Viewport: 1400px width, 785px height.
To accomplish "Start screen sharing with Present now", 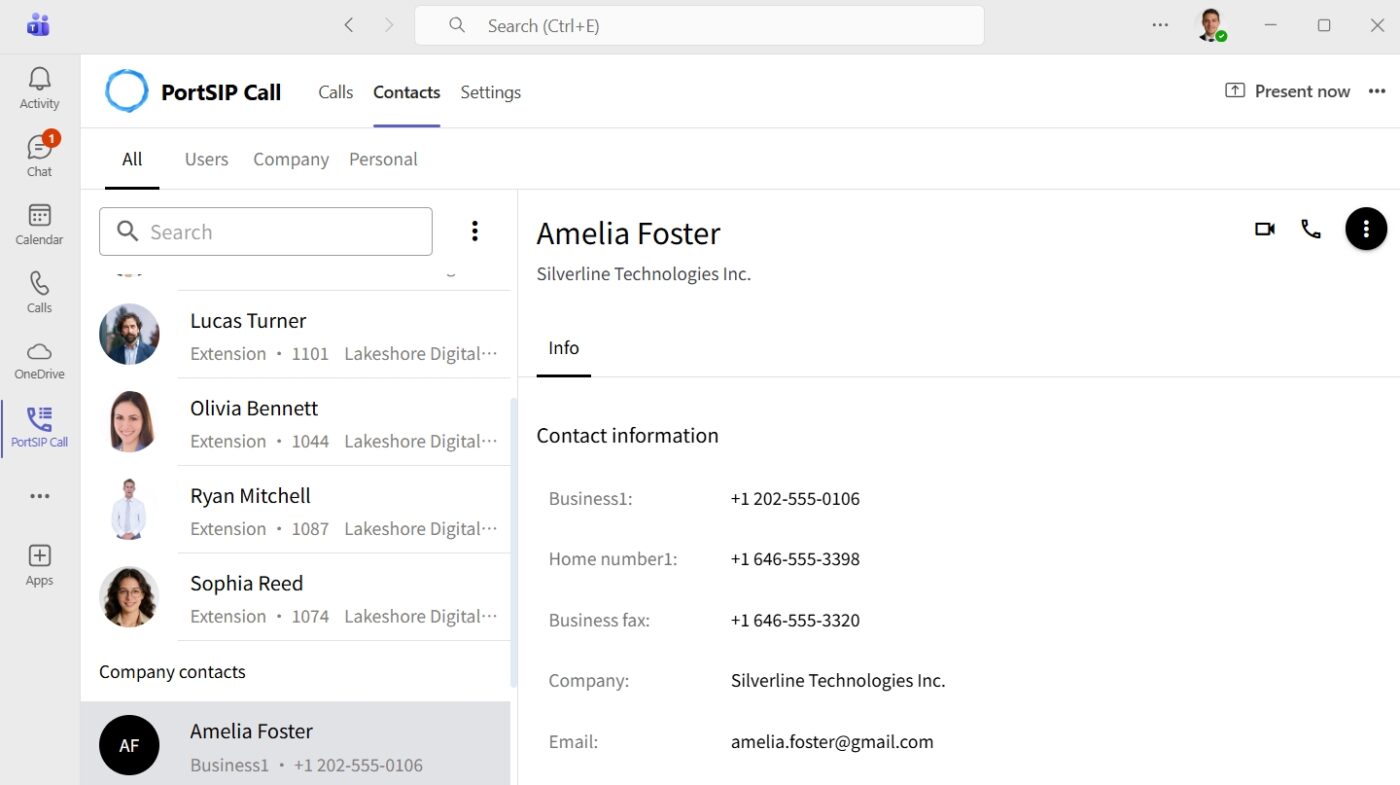I will point(1288,90).
